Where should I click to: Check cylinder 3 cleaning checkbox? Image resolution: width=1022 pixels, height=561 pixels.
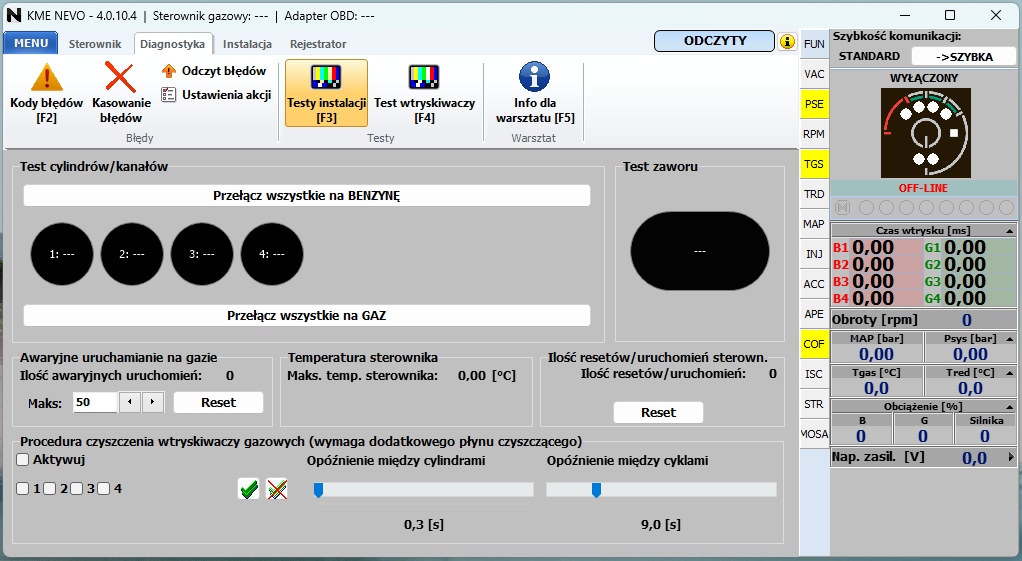tap(77, 489)
